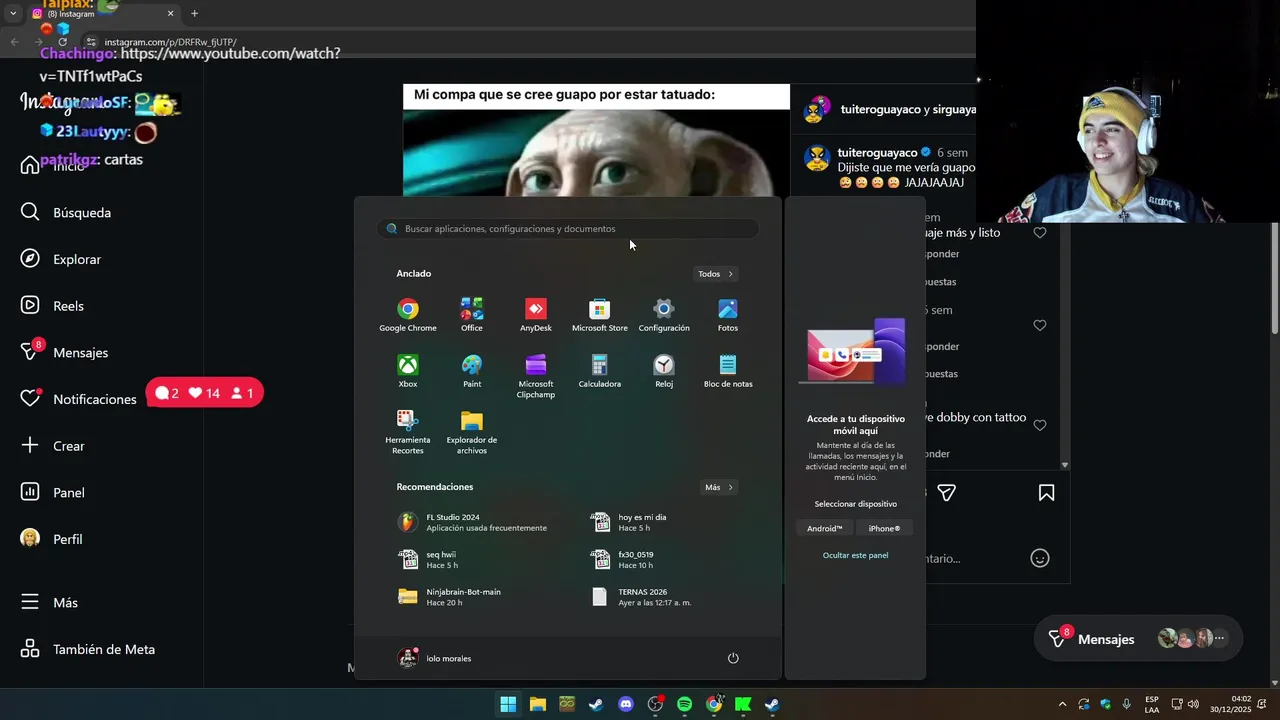Go to Instagram Búsqueda
1280x720 pixels.
pyautogui.click(x=66, y=213)
